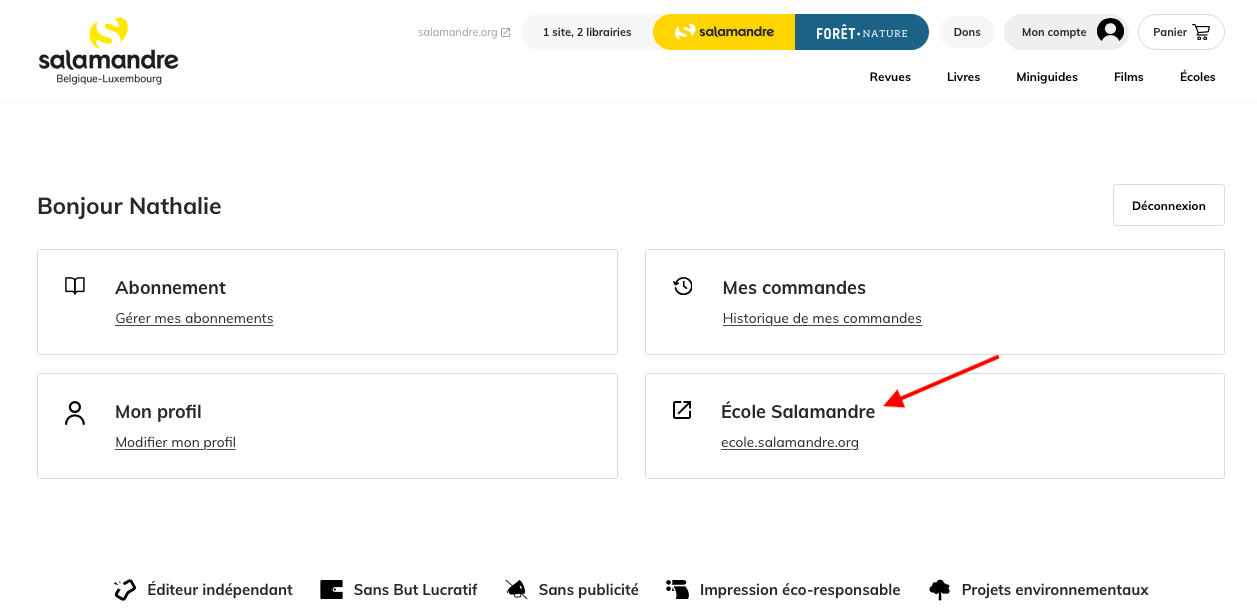The height and width of the screenshot is (616, 1257).
Task: Open the Écoles menu item
Action: coord(1198,77)
